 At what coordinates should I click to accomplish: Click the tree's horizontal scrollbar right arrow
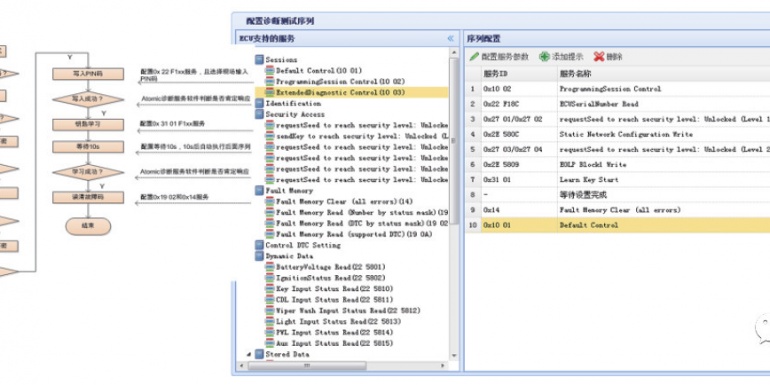coord(443,366)
